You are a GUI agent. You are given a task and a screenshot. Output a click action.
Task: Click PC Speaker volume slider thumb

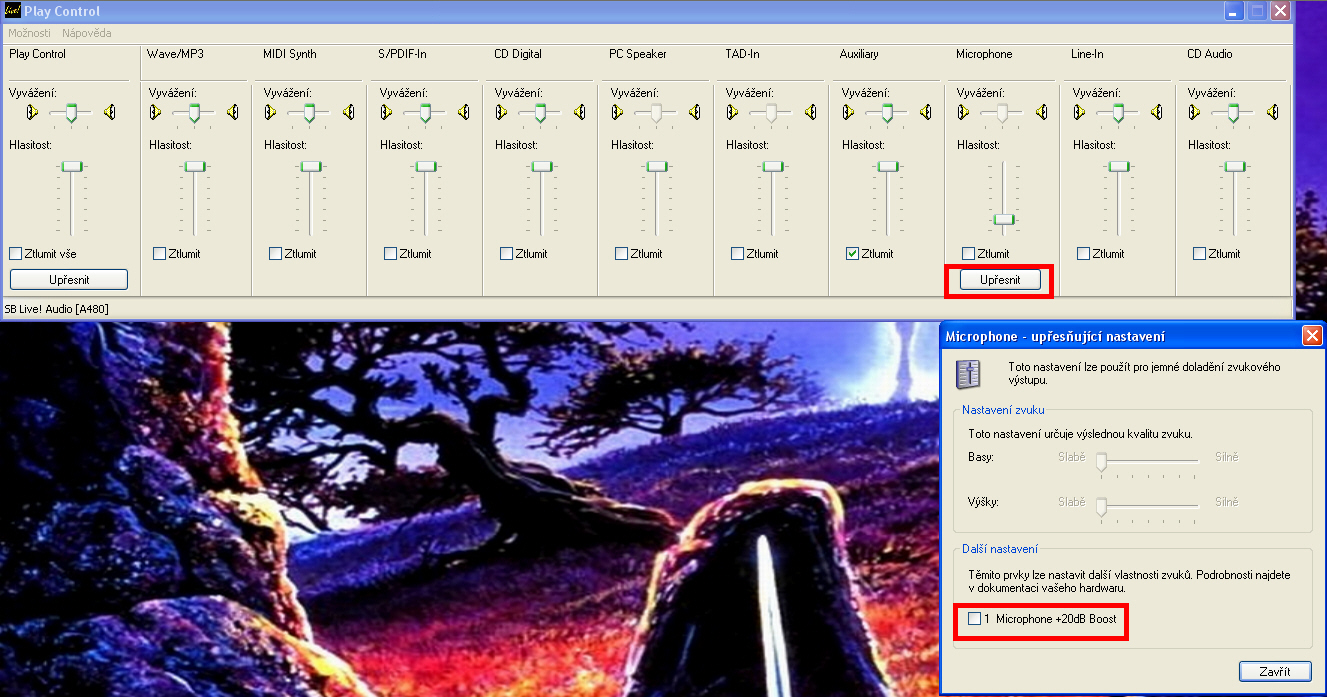click(x=657, y=166)
